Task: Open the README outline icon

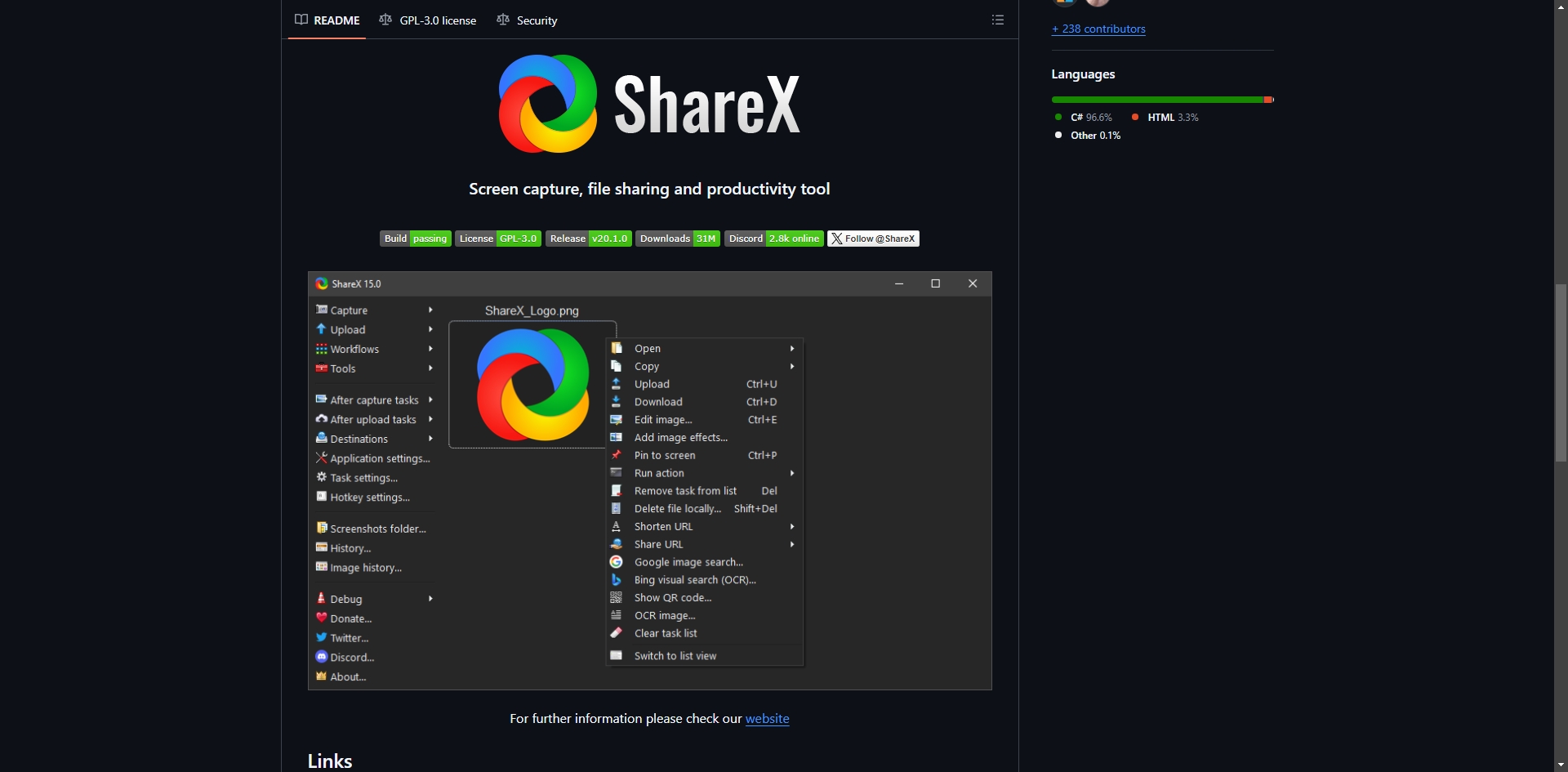Action: click(x=997, y=20)
